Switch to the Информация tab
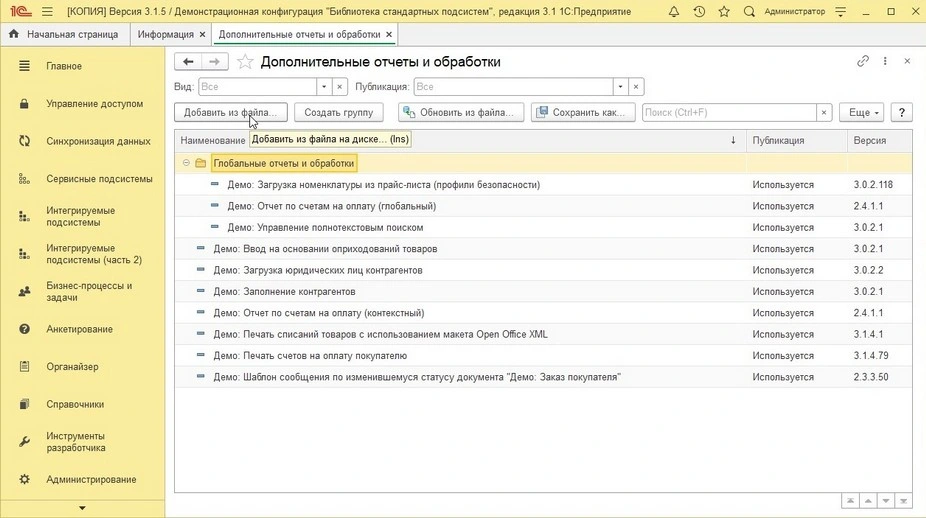Screen dimensions: 926x518 pos(165,34)
